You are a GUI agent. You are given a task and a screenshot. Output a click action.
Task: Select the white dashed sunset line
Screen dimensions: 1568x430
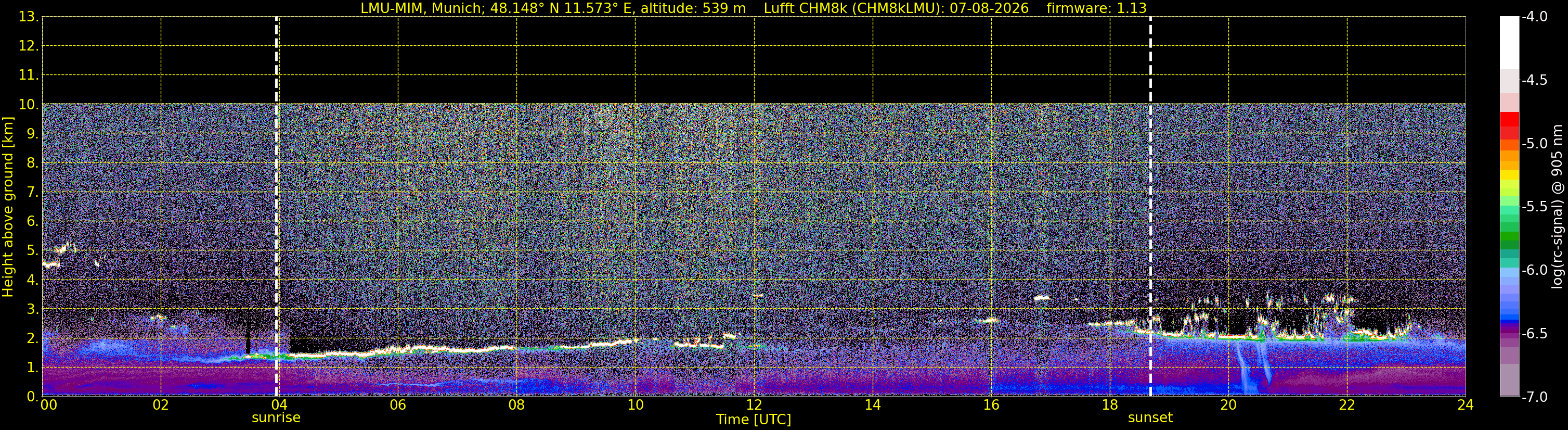coord(1150,207)
